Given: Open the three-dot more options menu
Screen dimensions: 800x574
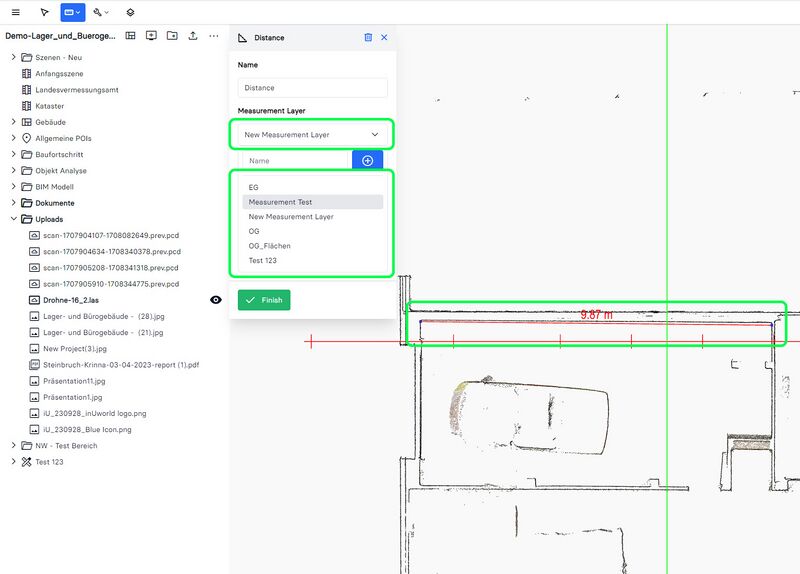Looking at the screenshot, I should [214, 36].
